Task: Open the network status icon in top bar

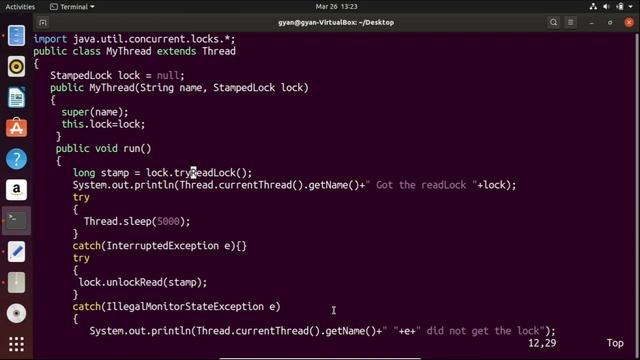Action: pyautogui.click(x=593, y=7)
